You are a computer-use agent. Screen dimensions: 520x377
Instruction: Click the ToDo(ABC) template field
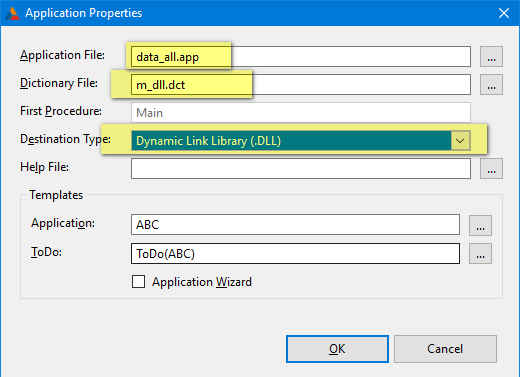point(295,253)
